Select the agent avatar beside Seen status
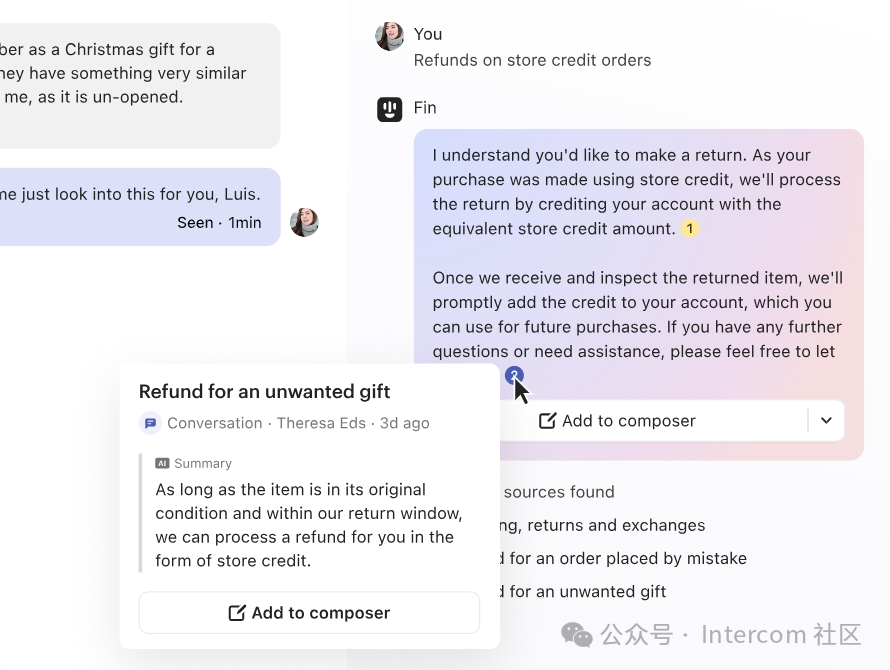Viewport: 890px width, 670px height. pyautogui.click(x=304, y=222)
